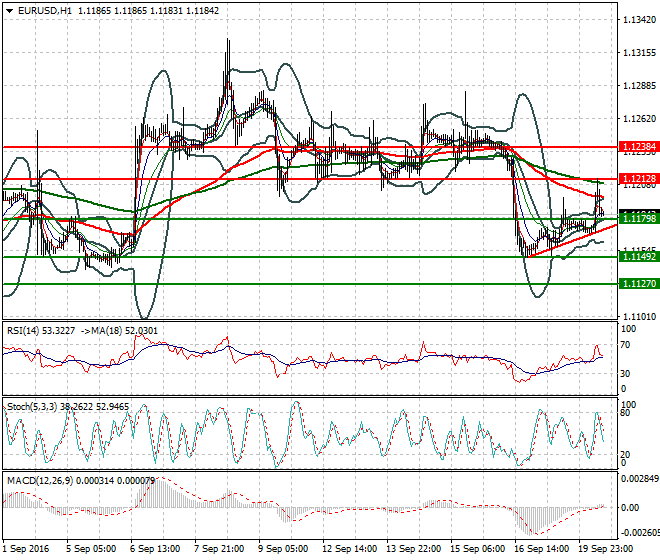Click the MACD scale value 0.002849

640,479
